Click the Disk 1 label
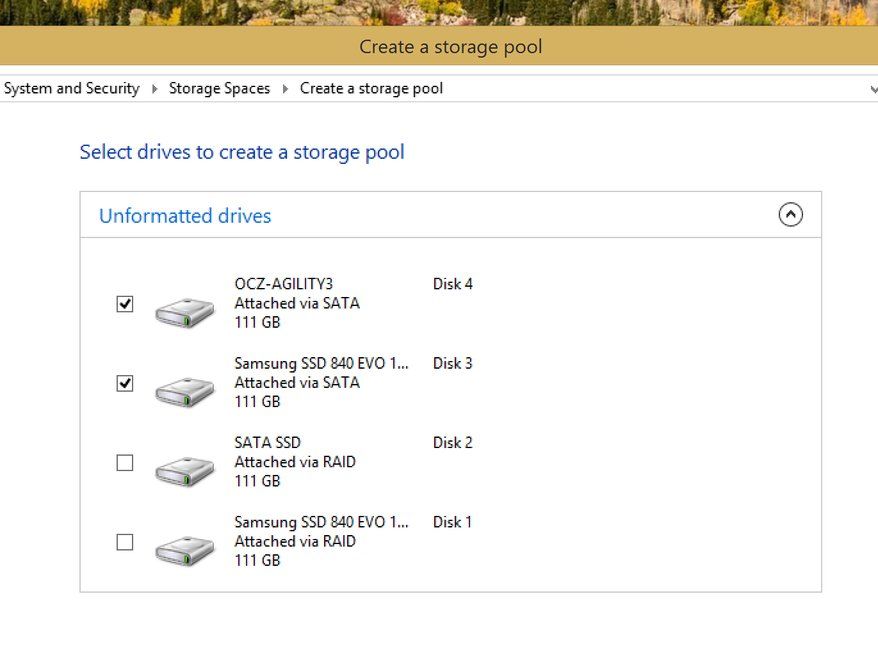Viewport: 878px width, 658px height. click(x=453, y=522)
